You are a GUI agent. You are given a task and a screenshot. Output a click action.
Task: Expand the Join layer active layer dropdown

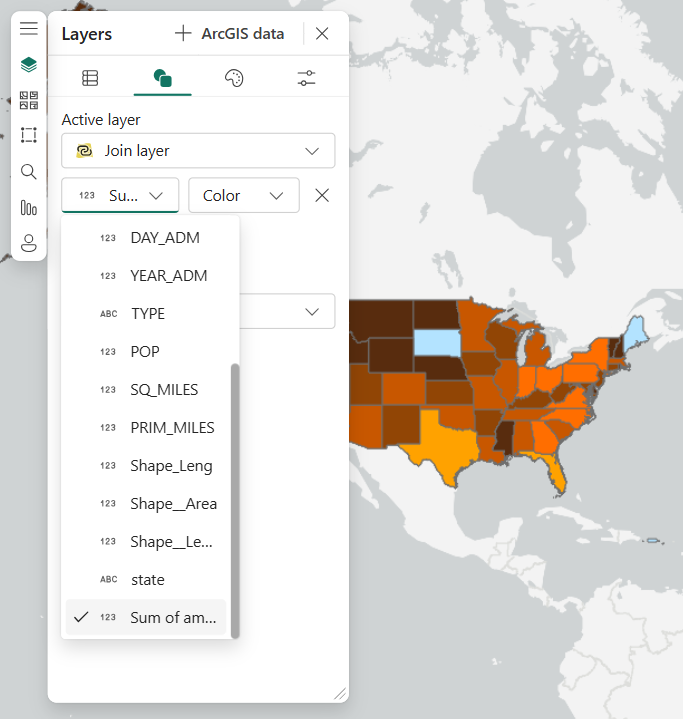pos(198,151)
